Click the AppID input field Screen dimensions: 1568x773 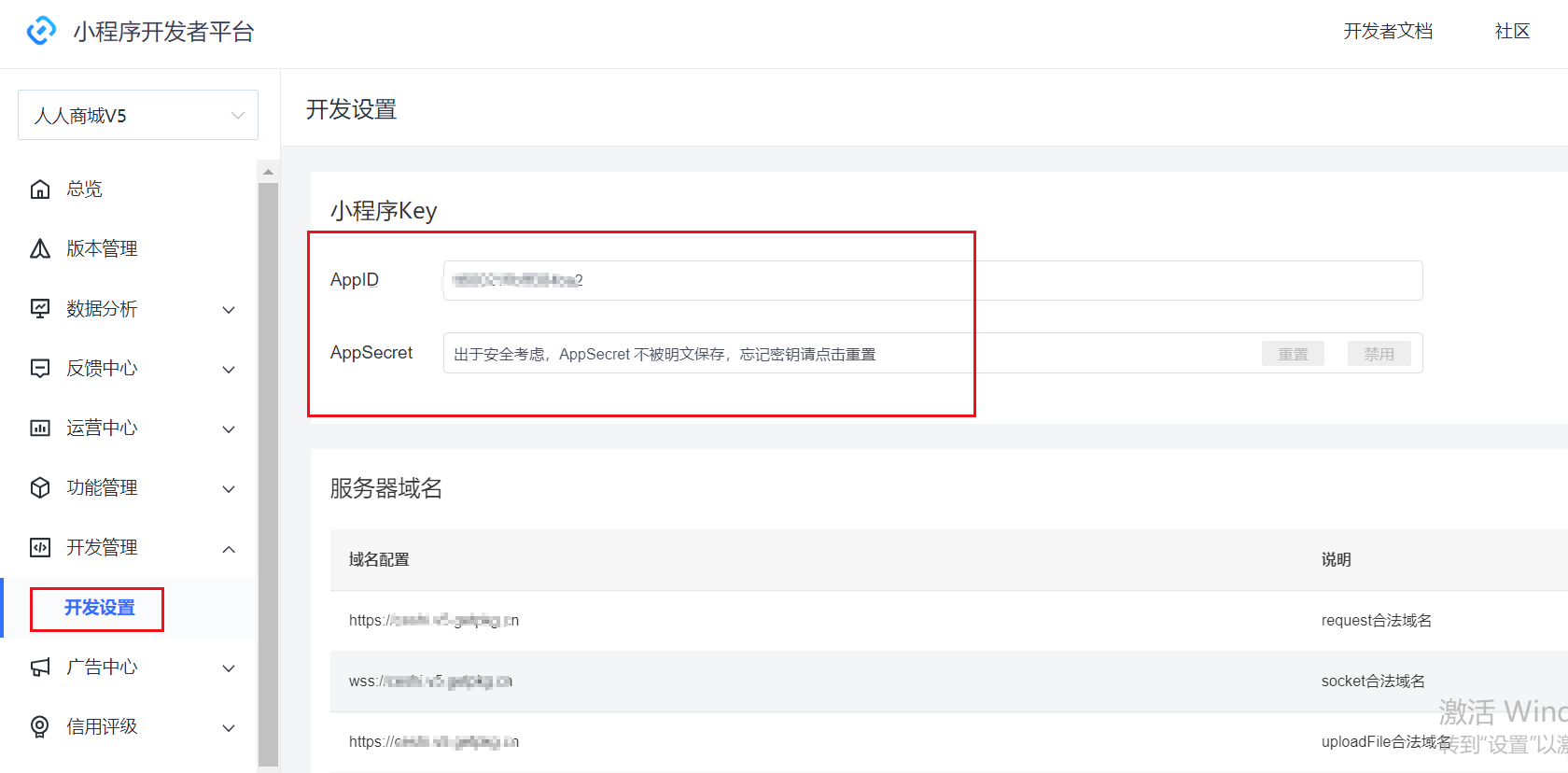[x=931, y=280]
